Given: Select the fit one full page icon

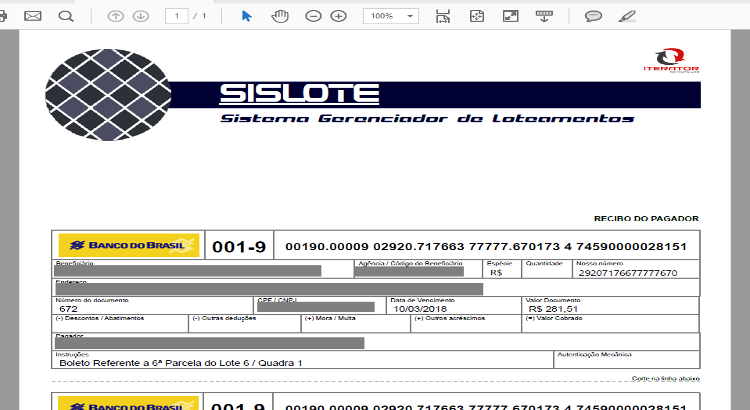Looking at the screenshot, I should coord(477,16).
